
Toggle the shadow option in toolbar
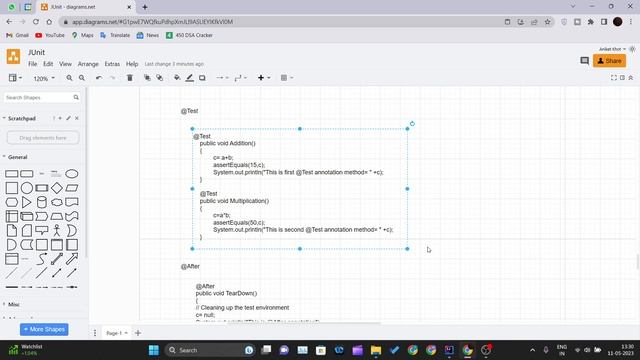coord(202,78)
